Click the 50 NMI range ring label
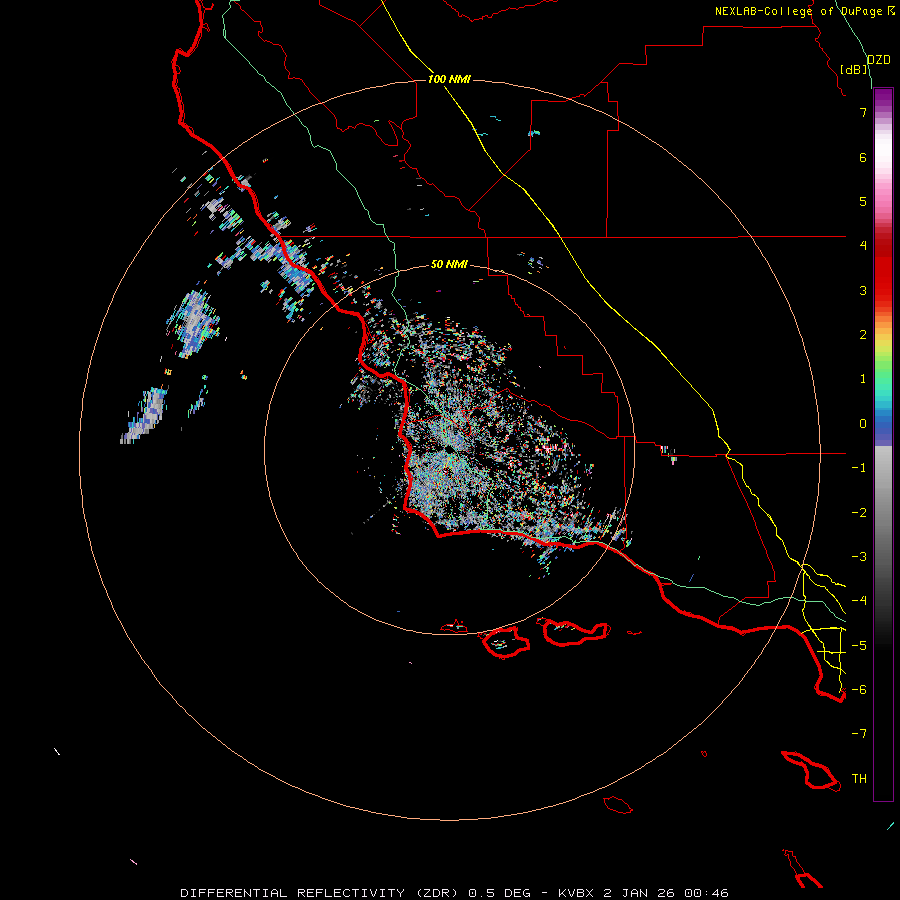The image size is (900, 900). click(x=449, y=264)
